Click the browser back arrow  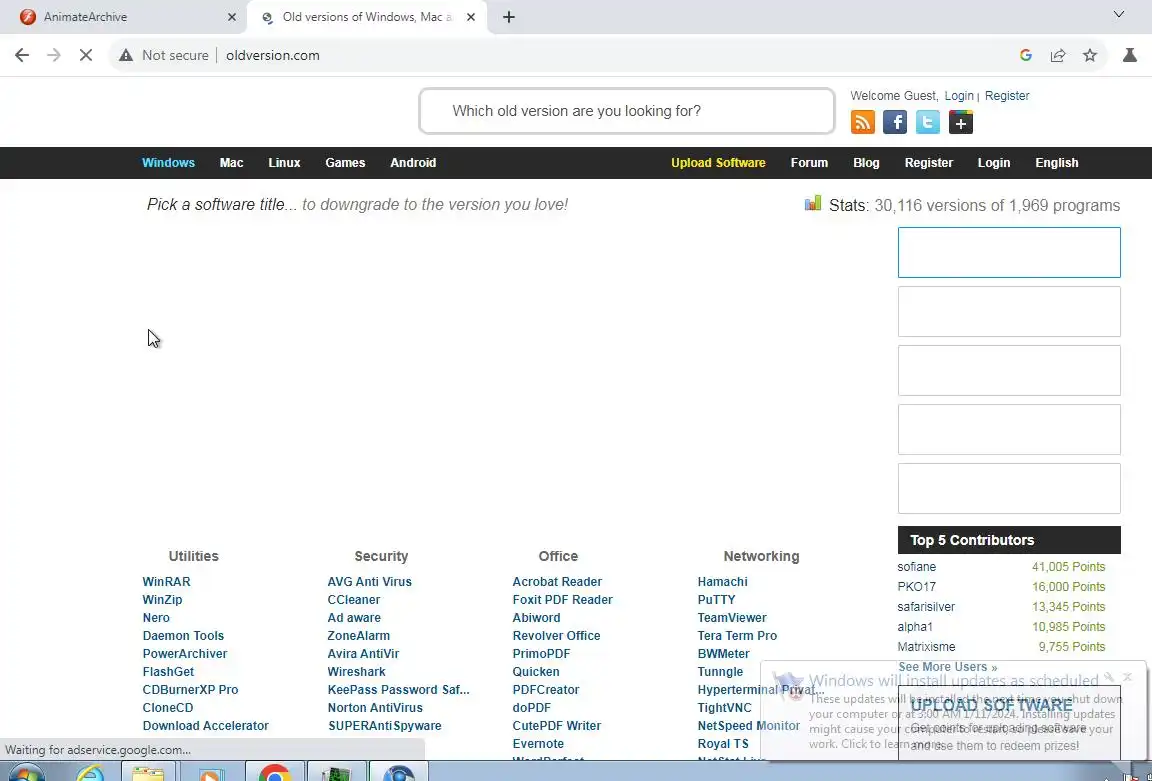pyautogui.click(x=22, y=55)
